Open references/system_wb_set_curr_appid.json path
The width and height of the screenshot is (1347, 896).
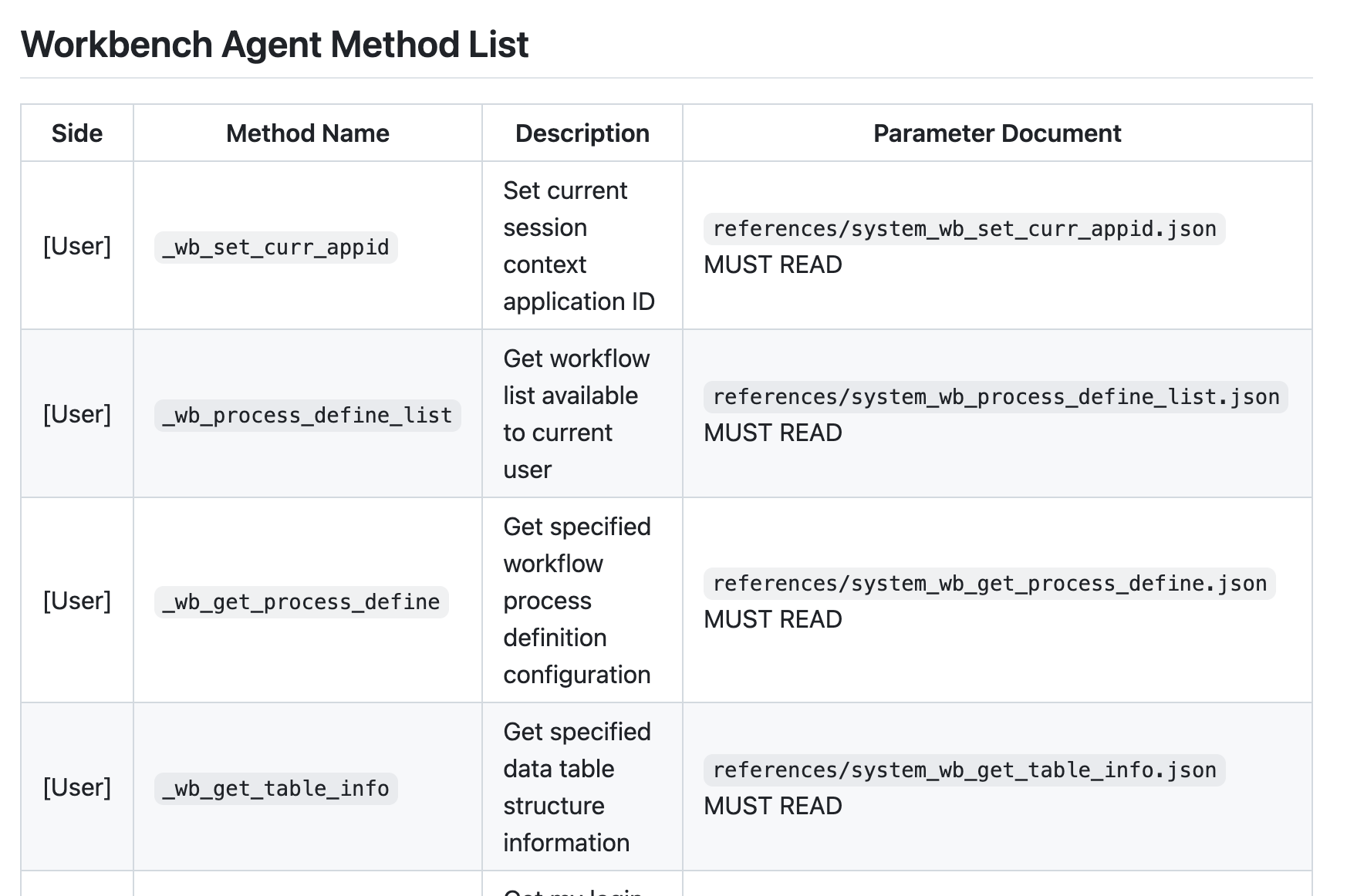964,229
